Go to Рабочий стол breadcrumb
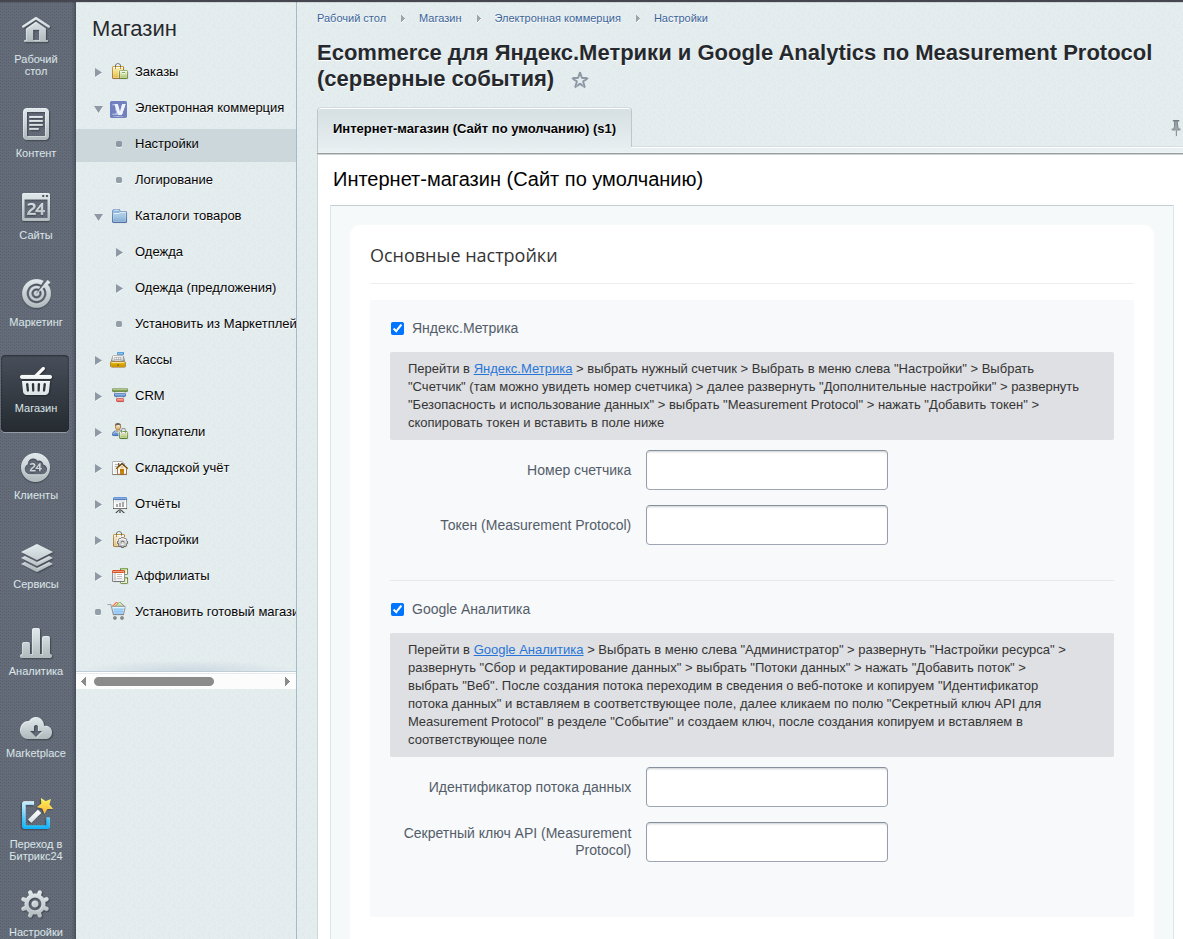This screenshot has width=1183, height=939. pos(352,18)
